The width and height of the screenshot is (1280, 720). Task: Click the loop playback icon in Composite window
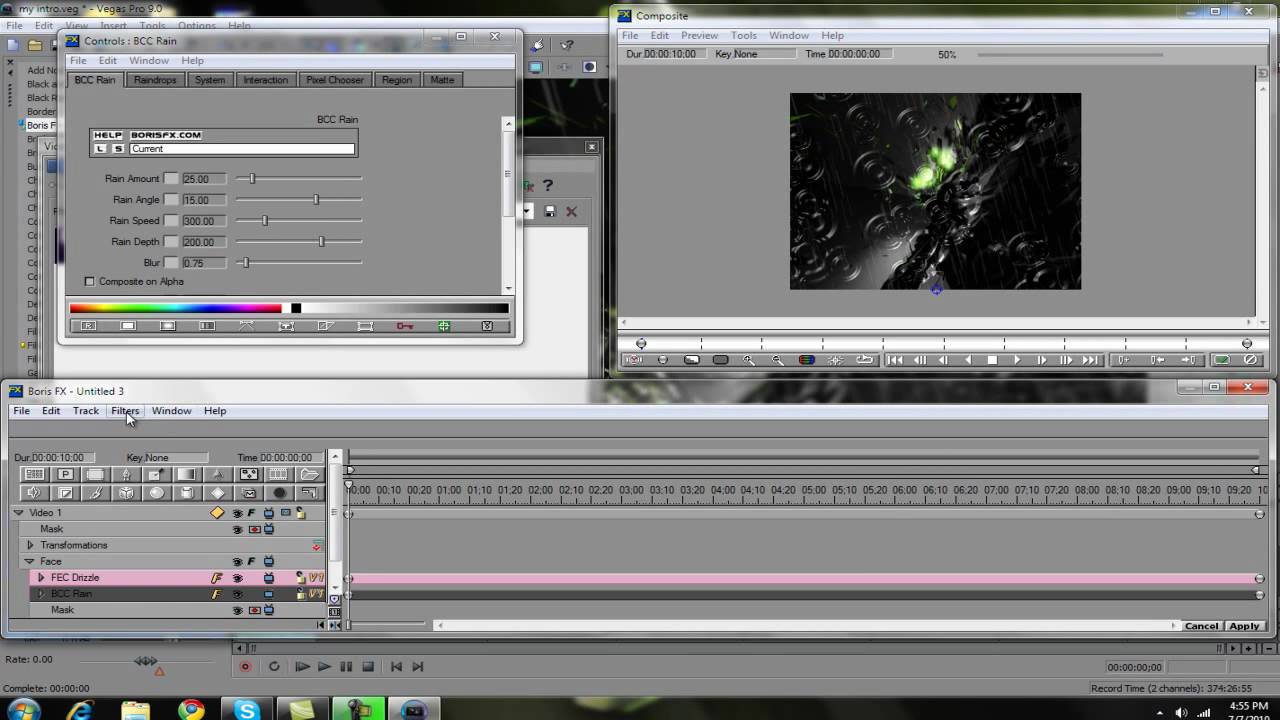[865, 360]
